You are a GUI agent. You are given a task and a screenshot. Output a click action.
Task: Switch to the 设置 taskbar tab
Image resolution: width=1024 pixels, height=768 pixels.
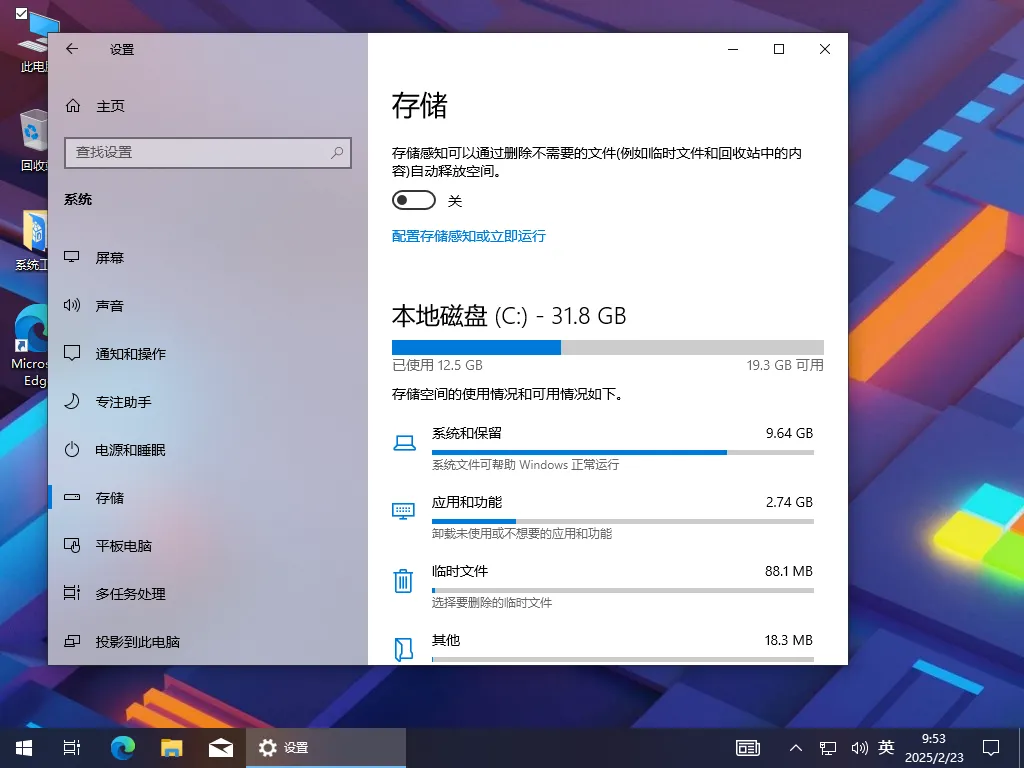[325, 747]
